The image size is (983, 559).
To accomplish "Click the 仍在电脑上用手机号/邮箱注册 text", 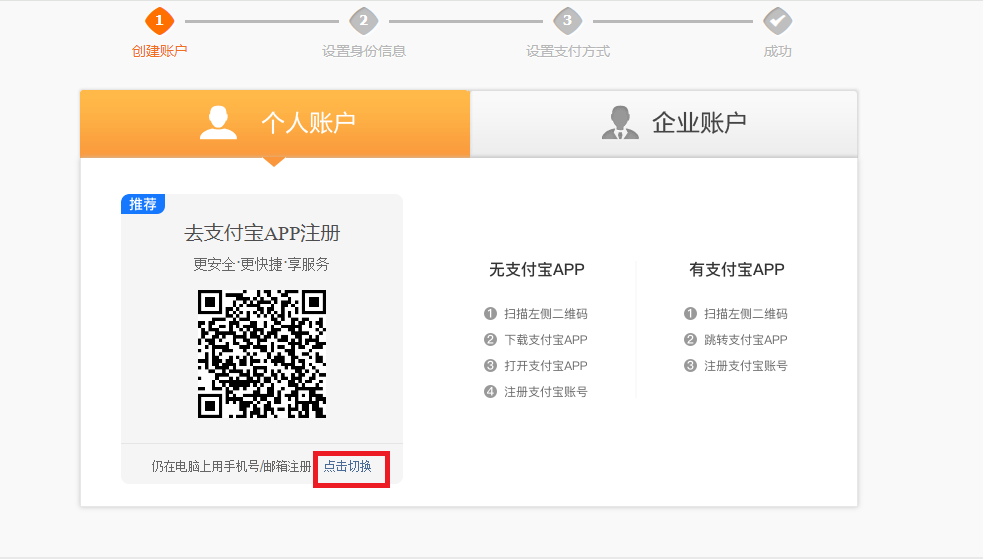I will (x=231, y=466).
